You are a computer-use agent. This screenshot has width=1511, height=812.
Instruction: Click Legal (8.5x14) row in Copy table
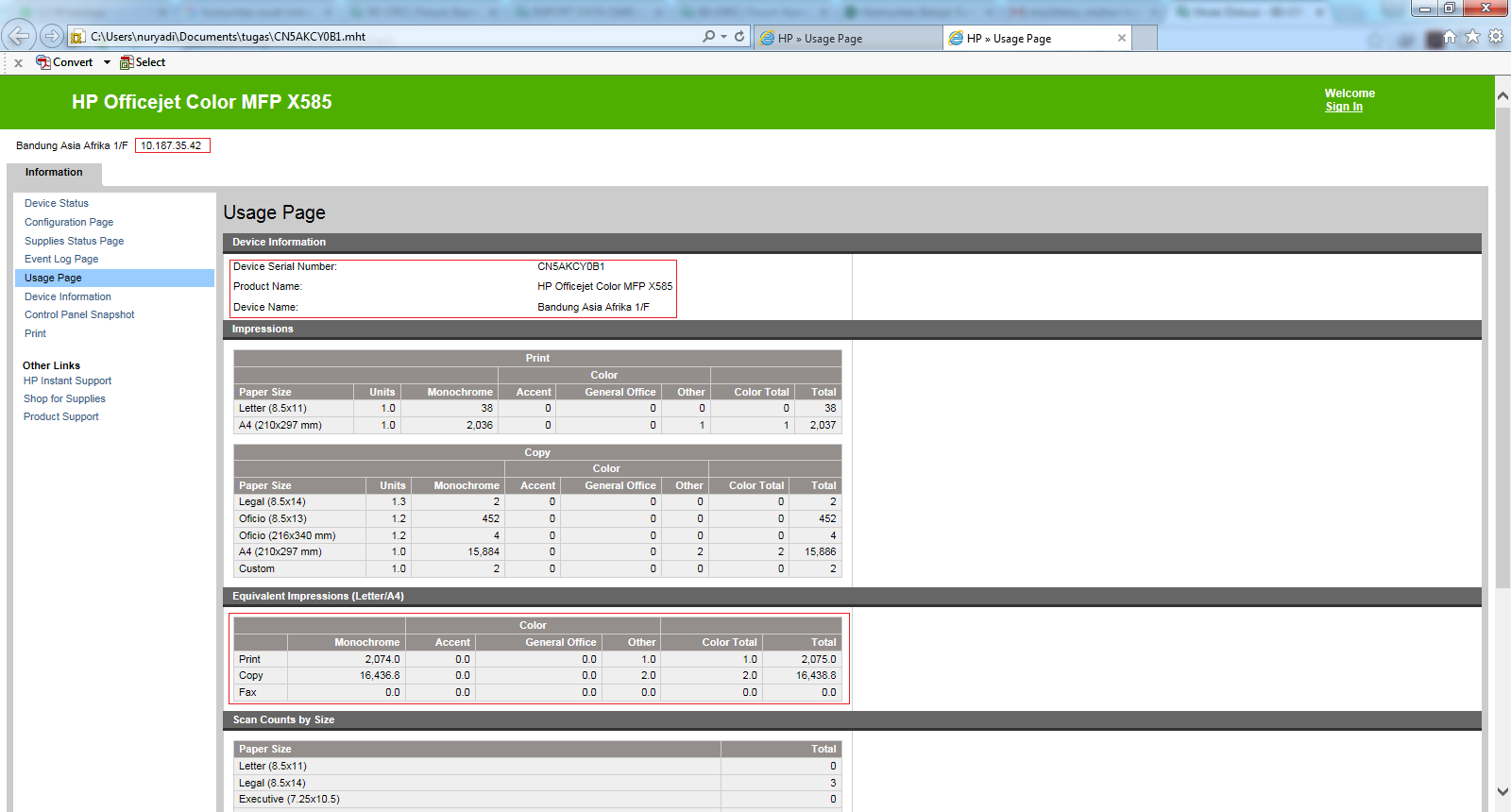click(537, 502)
